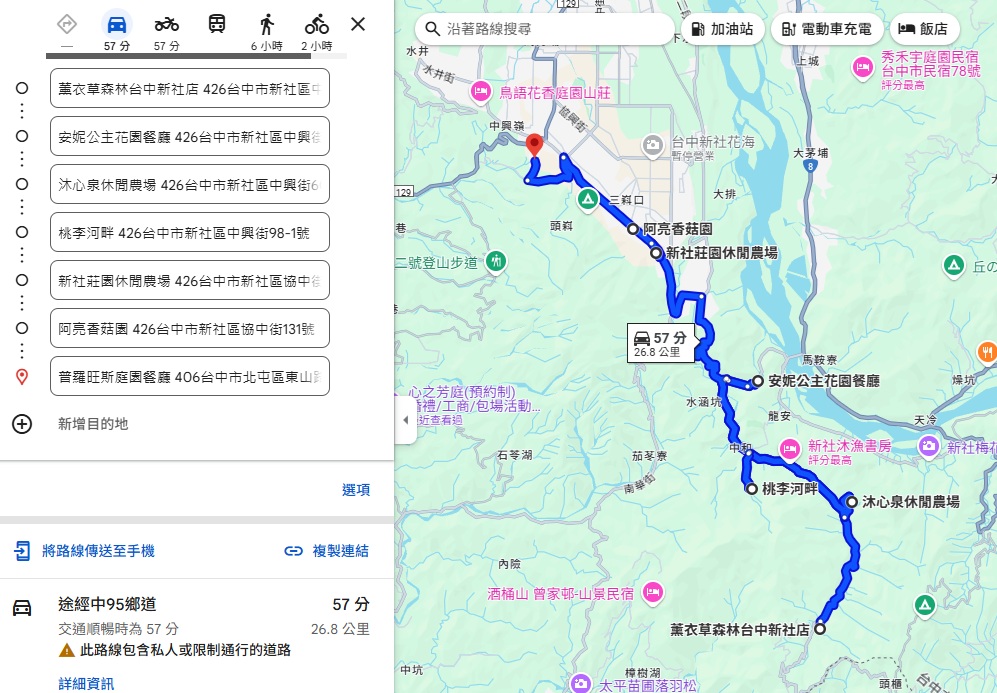Filter by 電動車充電 EV charging

(x=827, y=29)
